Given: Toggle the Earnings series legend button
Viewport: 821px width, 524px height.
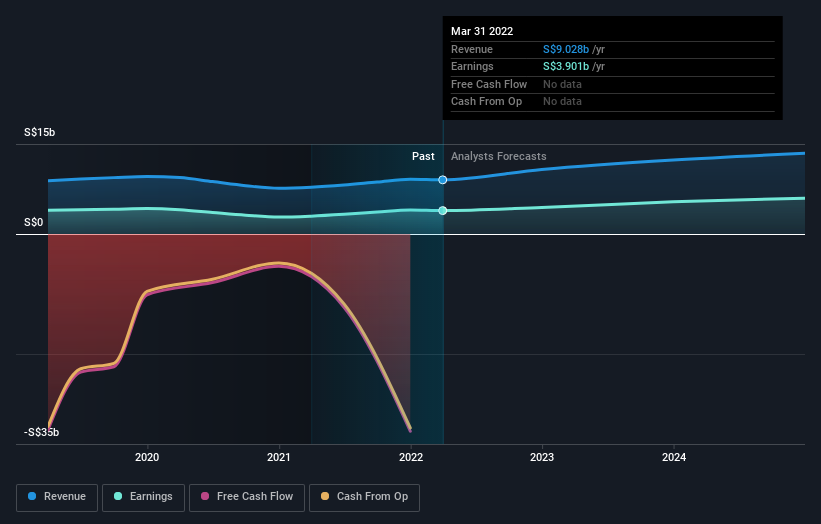Looking at the screenshot, I should click(143, 496).
